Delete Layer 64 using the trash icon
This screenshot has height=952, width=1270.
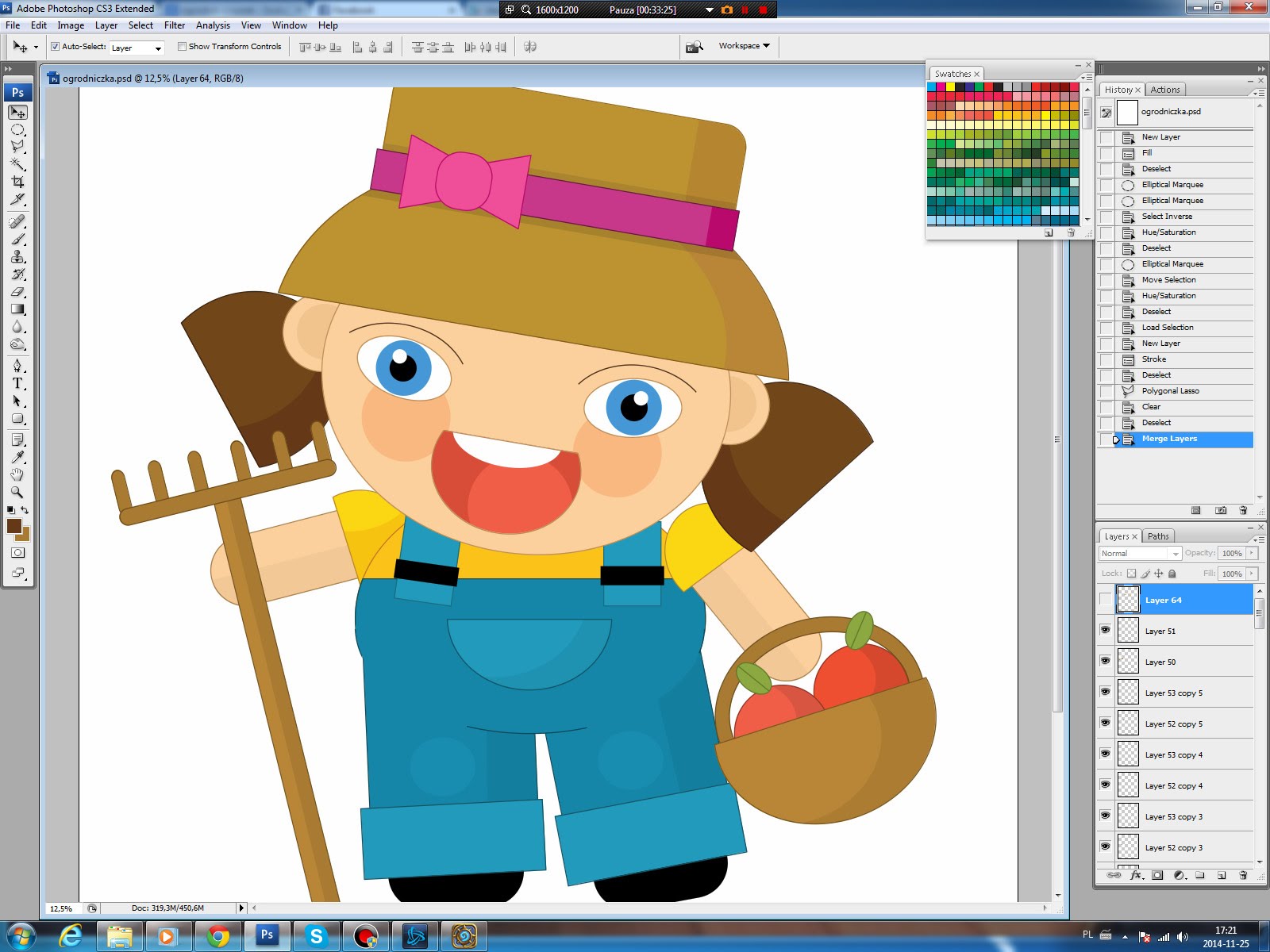point(1243,877)
